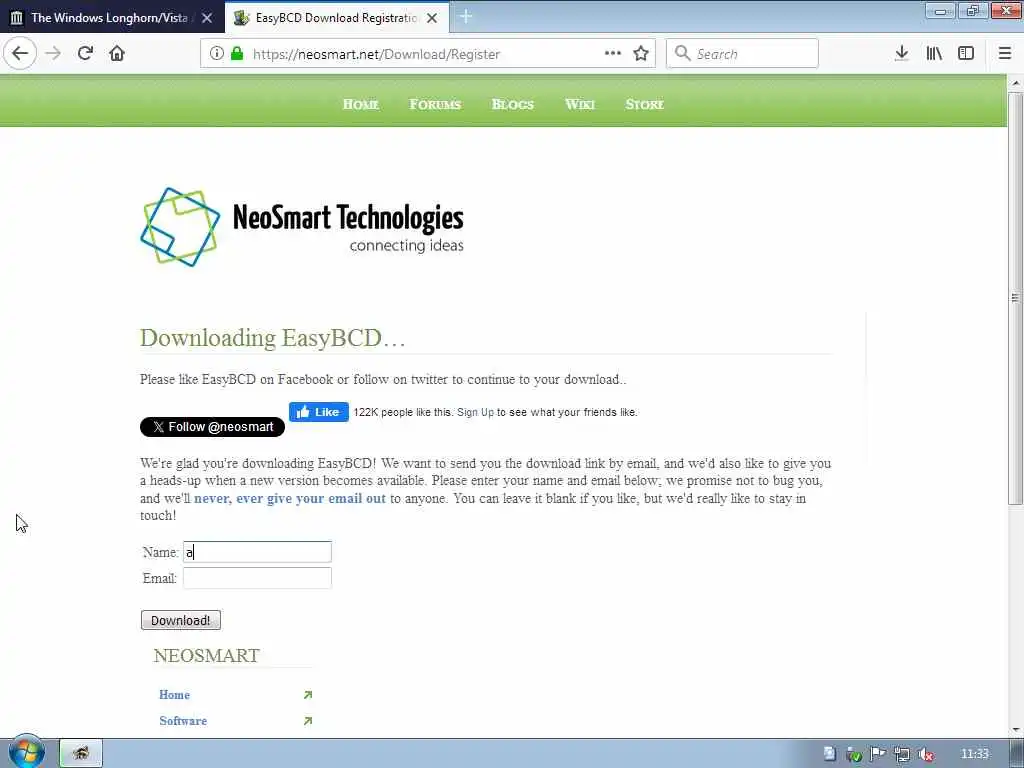Click scrollbar down arrow
The image size is (1024, 768).
pos(1015,730)
